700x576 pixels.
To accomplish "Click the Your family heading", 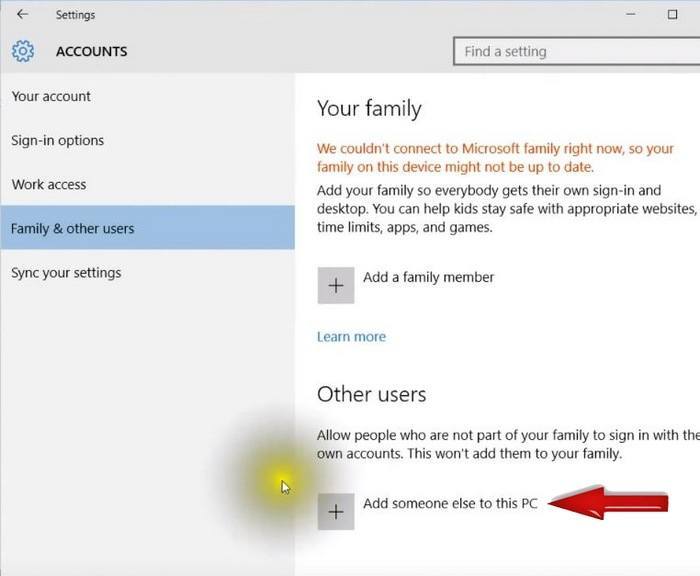I will click(369, 109).
